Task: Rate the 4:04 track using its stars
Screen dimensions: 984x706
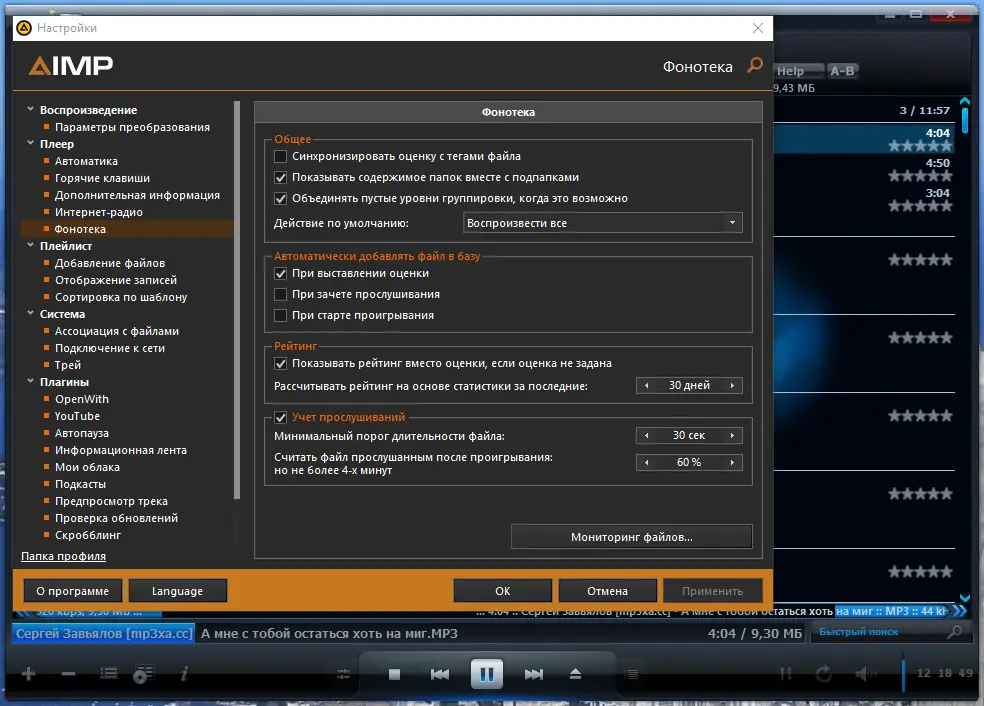Action: click(x=920, y=146)
